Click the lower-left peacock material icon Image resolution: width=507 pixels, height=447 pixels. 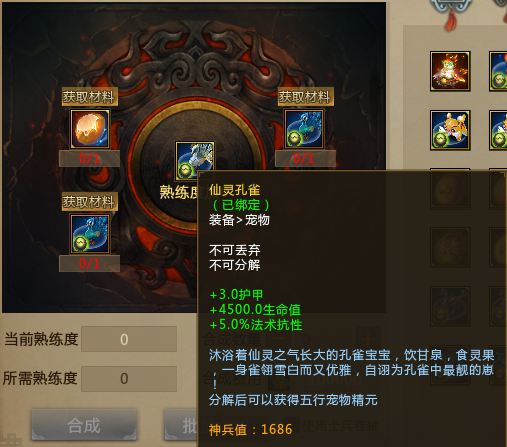pos(90,234)
